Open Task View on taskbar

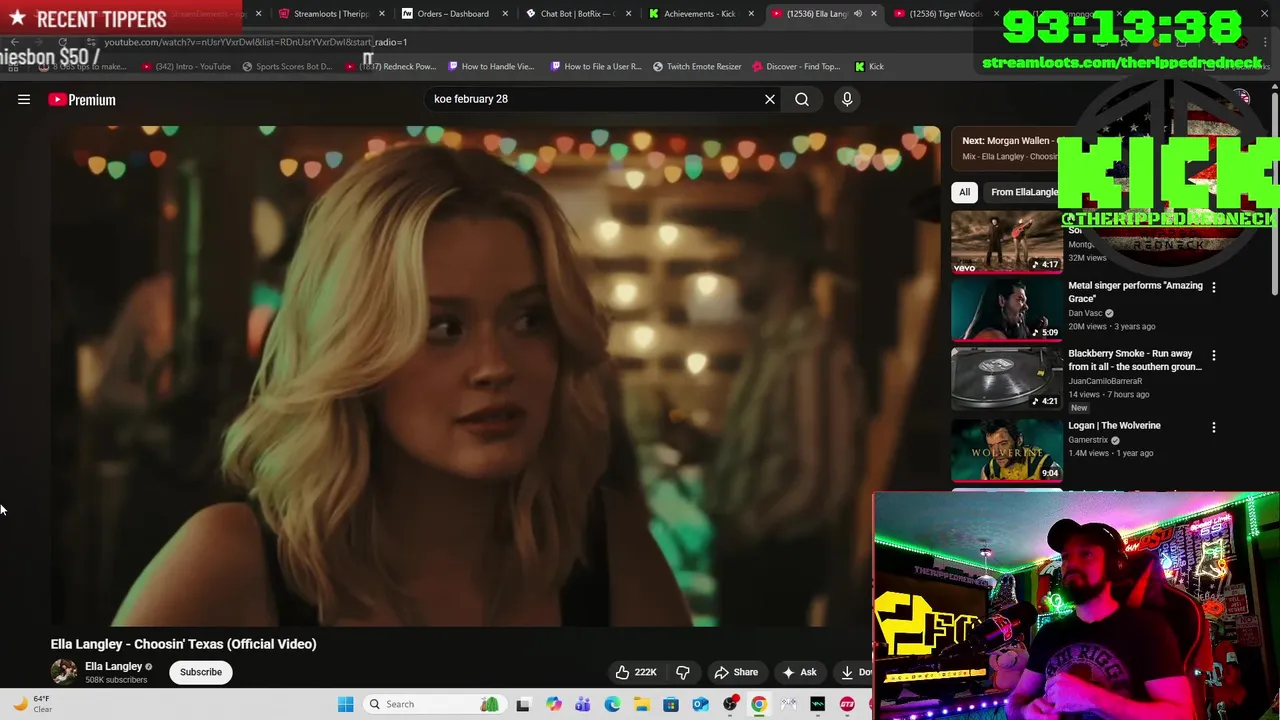coord(523,705)
